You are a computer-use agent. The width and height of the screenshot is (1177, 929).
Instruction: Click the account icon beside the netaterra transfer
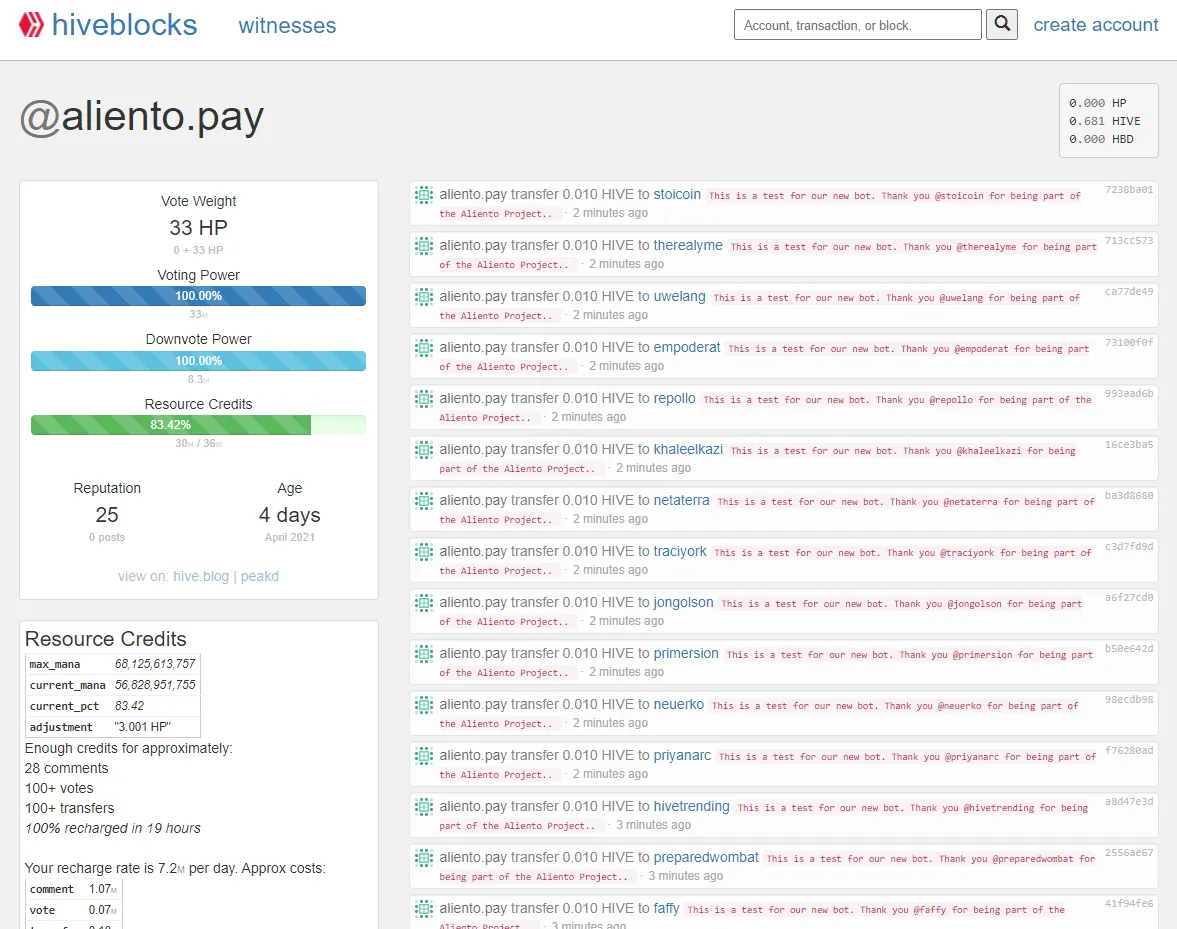pos(424,501)
